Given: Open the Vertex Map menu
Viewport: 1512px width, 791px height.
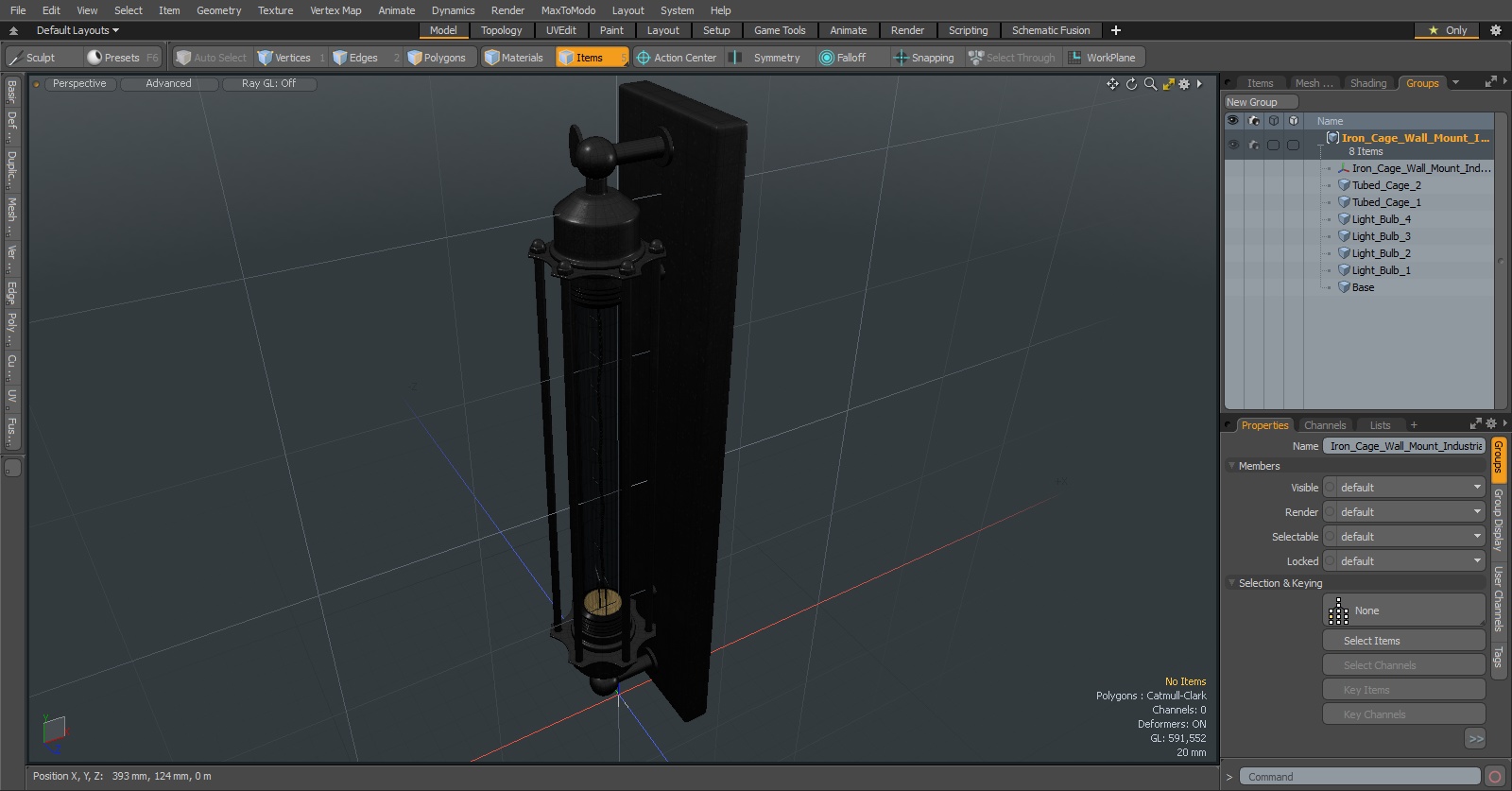Looking at the screenshot, I should [335, 10].
